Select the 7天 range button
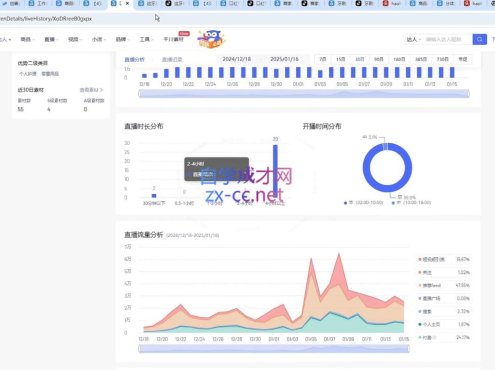Image resolution: width=495 pixels, height=370 pixels. coord(323,59)
